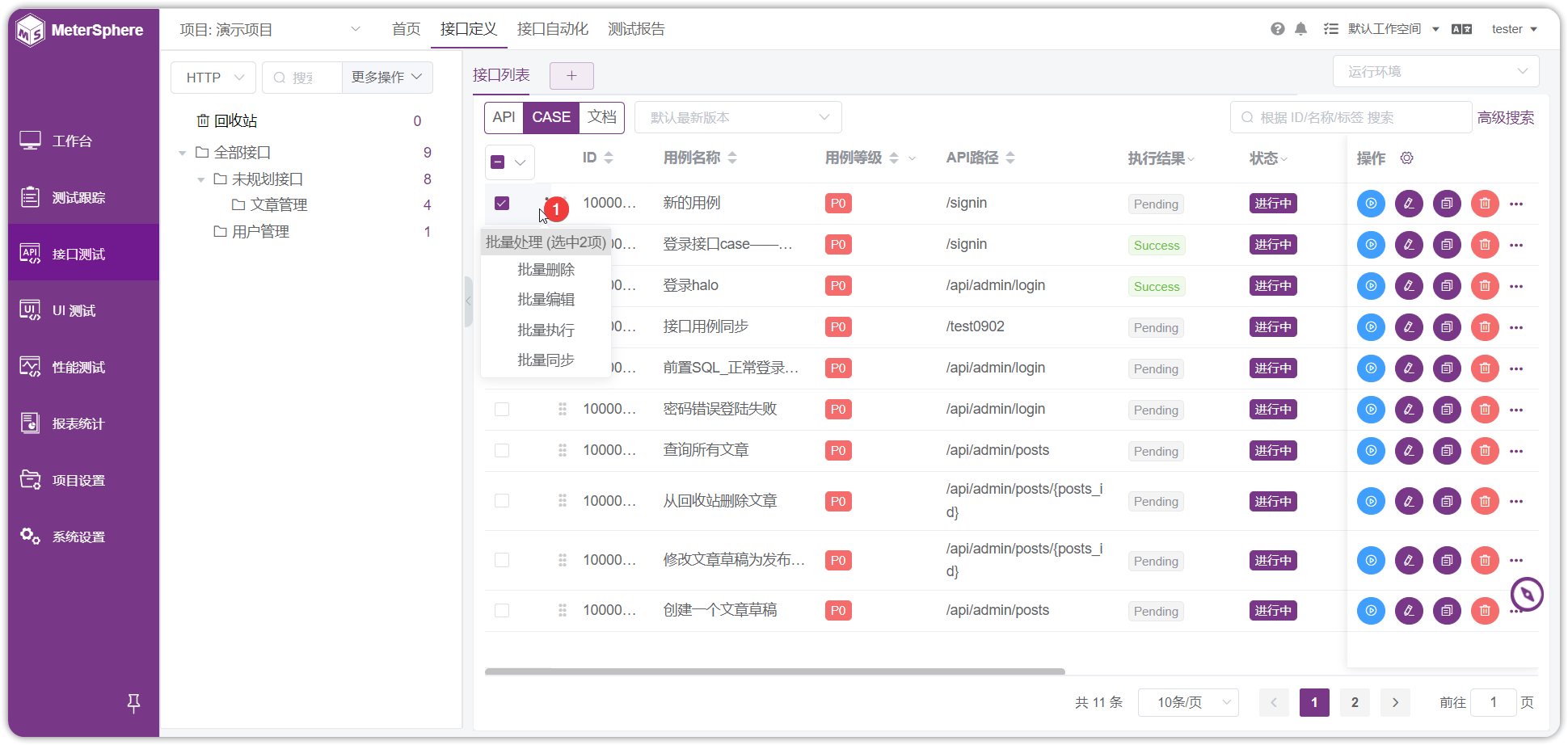This screenshot has width=1568, height=745.
Task: Run the 创建一个文章草稿 case
Action: pyautogui.click(x=1371, y=611)
